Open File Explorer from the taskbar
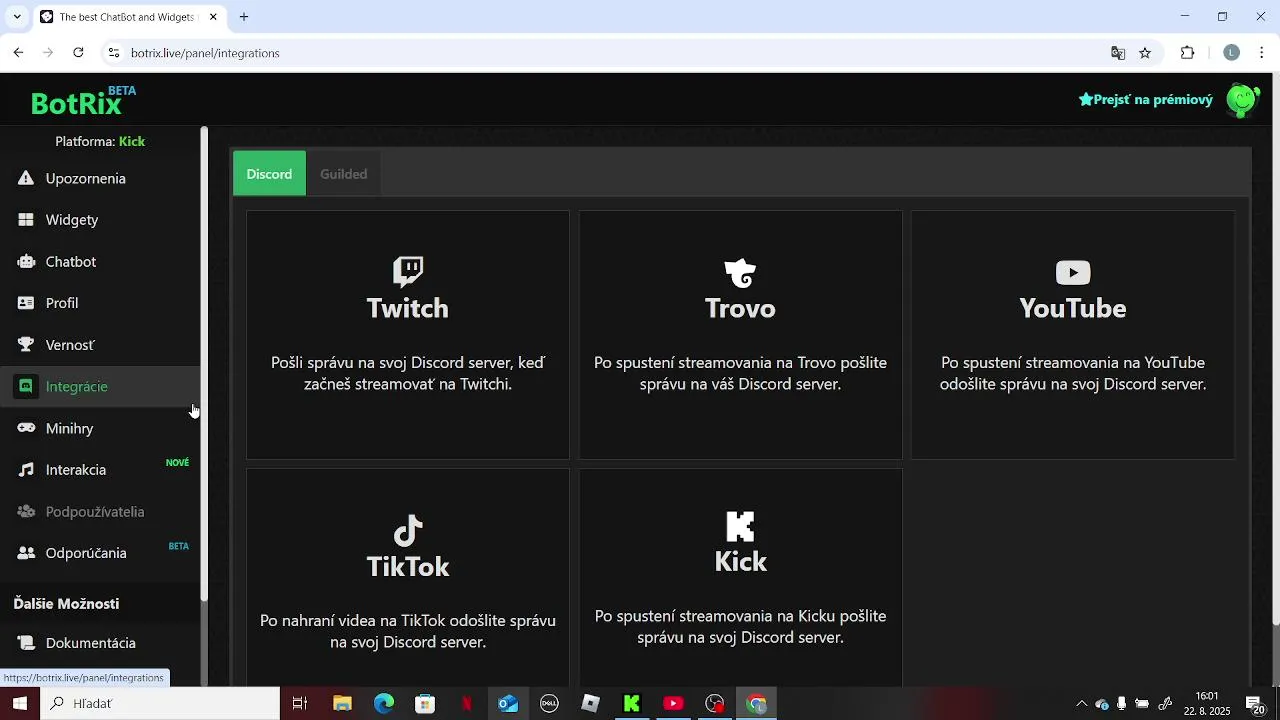 click(342, 704)
